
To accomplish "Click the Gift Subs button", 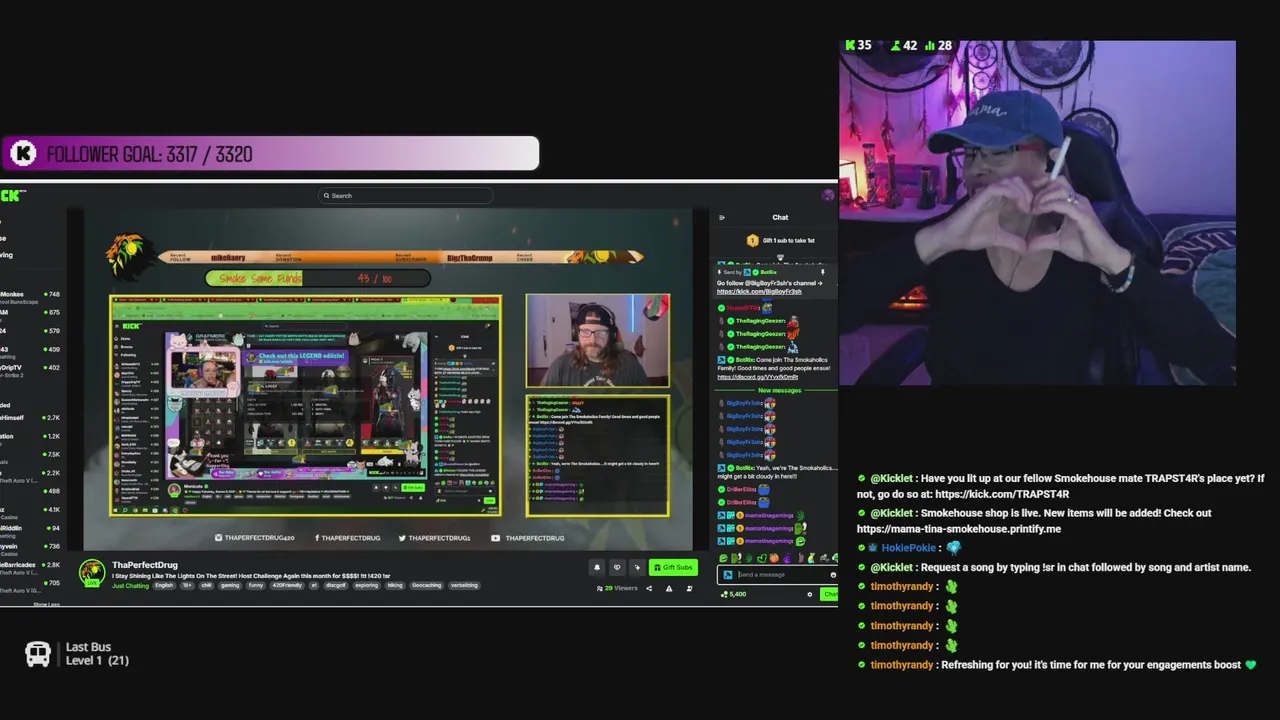I will tap(673, 567).
